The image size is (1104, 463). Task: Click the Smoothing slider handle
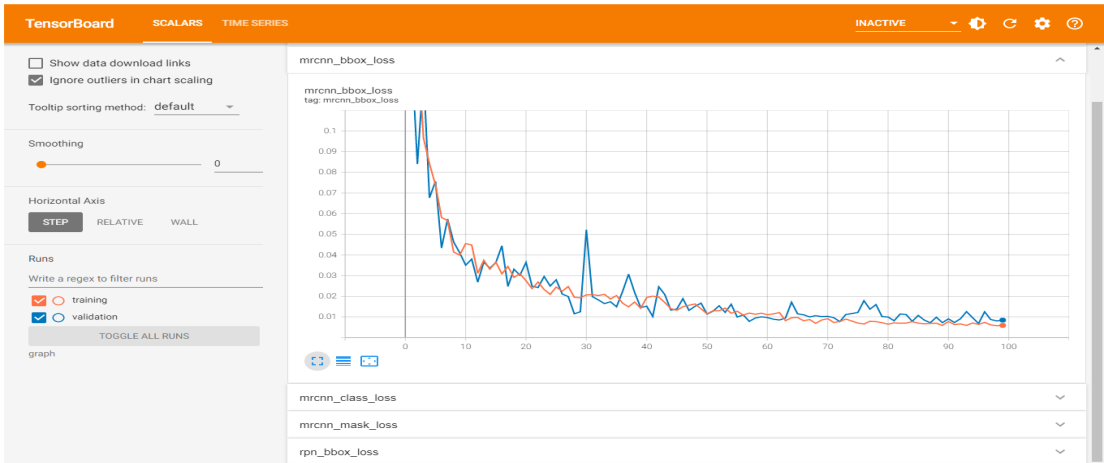[41, 164]
